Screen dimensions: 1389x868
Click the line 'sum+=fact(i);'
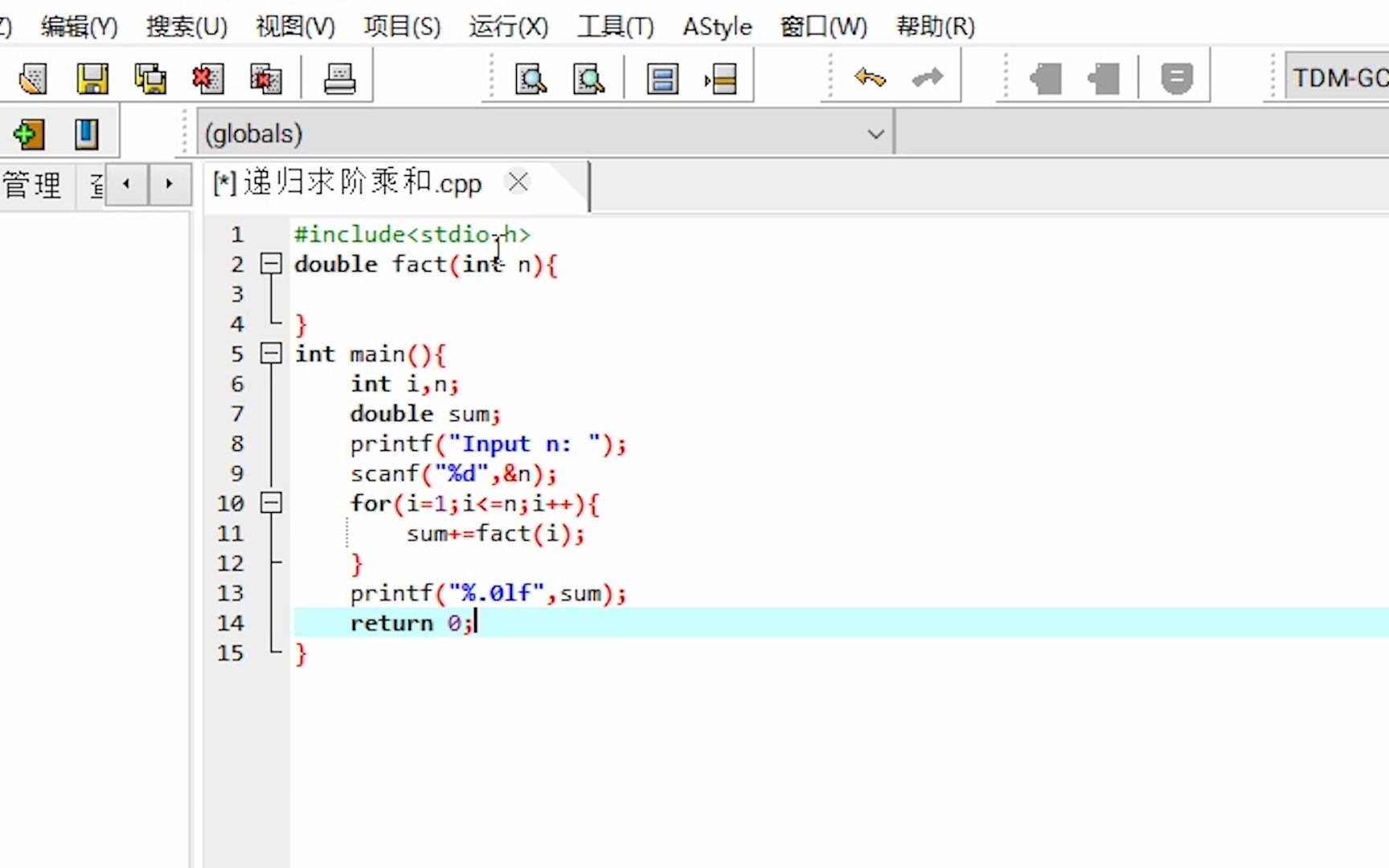point(495,534)
